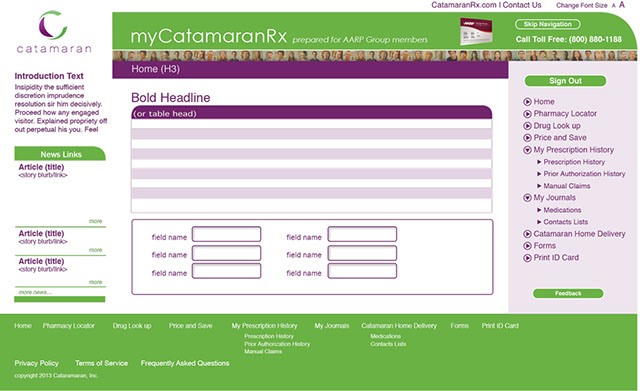Click the arrow icon beside Price and Save
The height and width of the screenshot is (391, 640).
(x=527, y=138)
